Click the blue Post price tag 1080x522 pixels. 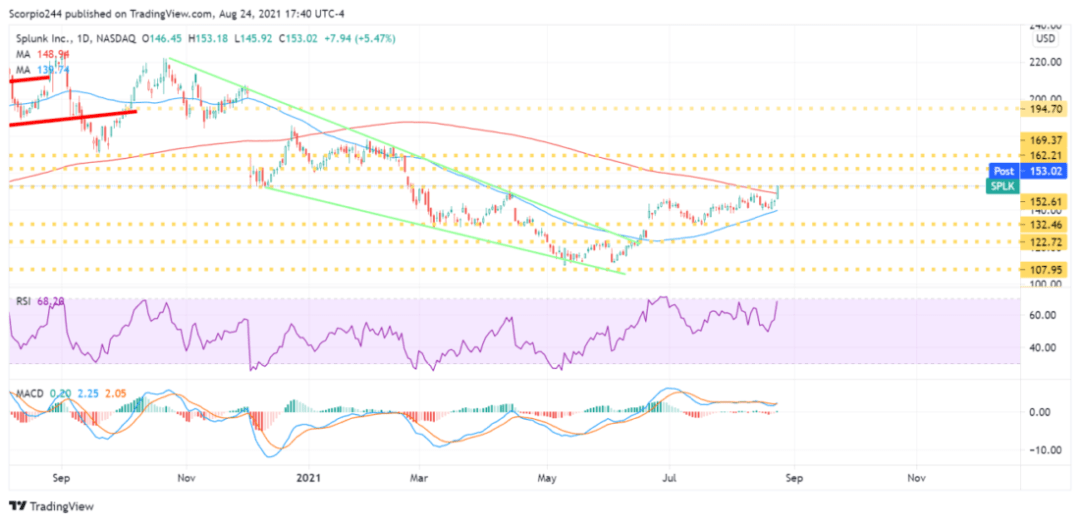[x=1003, y=171]
